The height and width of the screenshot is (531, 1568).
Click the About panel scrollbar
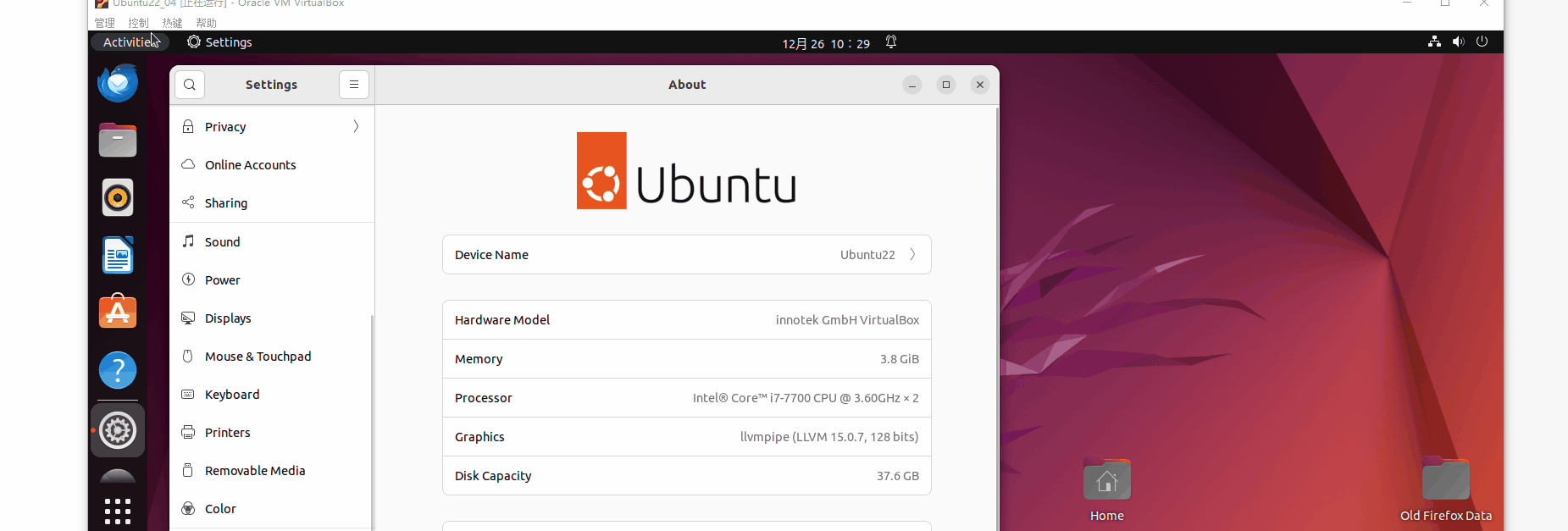pos(997,318)
